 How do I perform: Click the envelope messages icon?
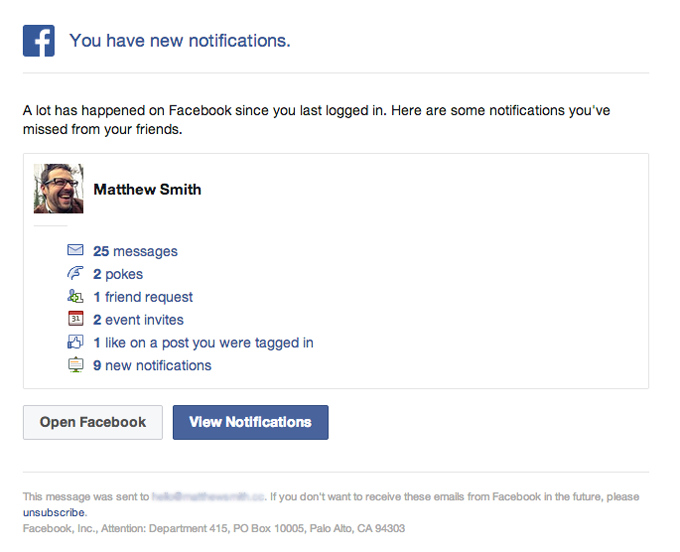click(x=75, y=250)
